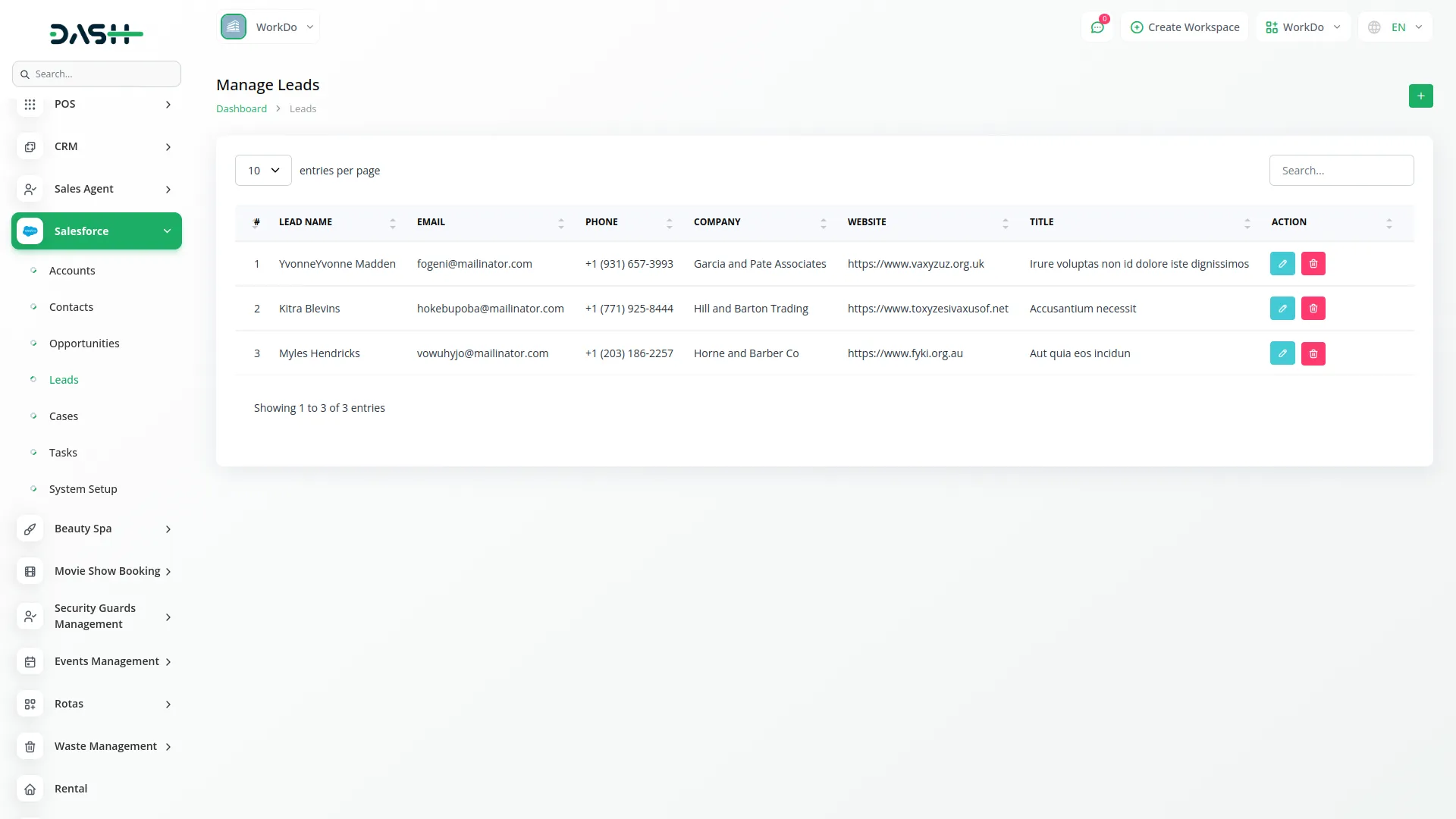Open the messages notification icon
1456x819 pixels.
tap(1097, 27)
